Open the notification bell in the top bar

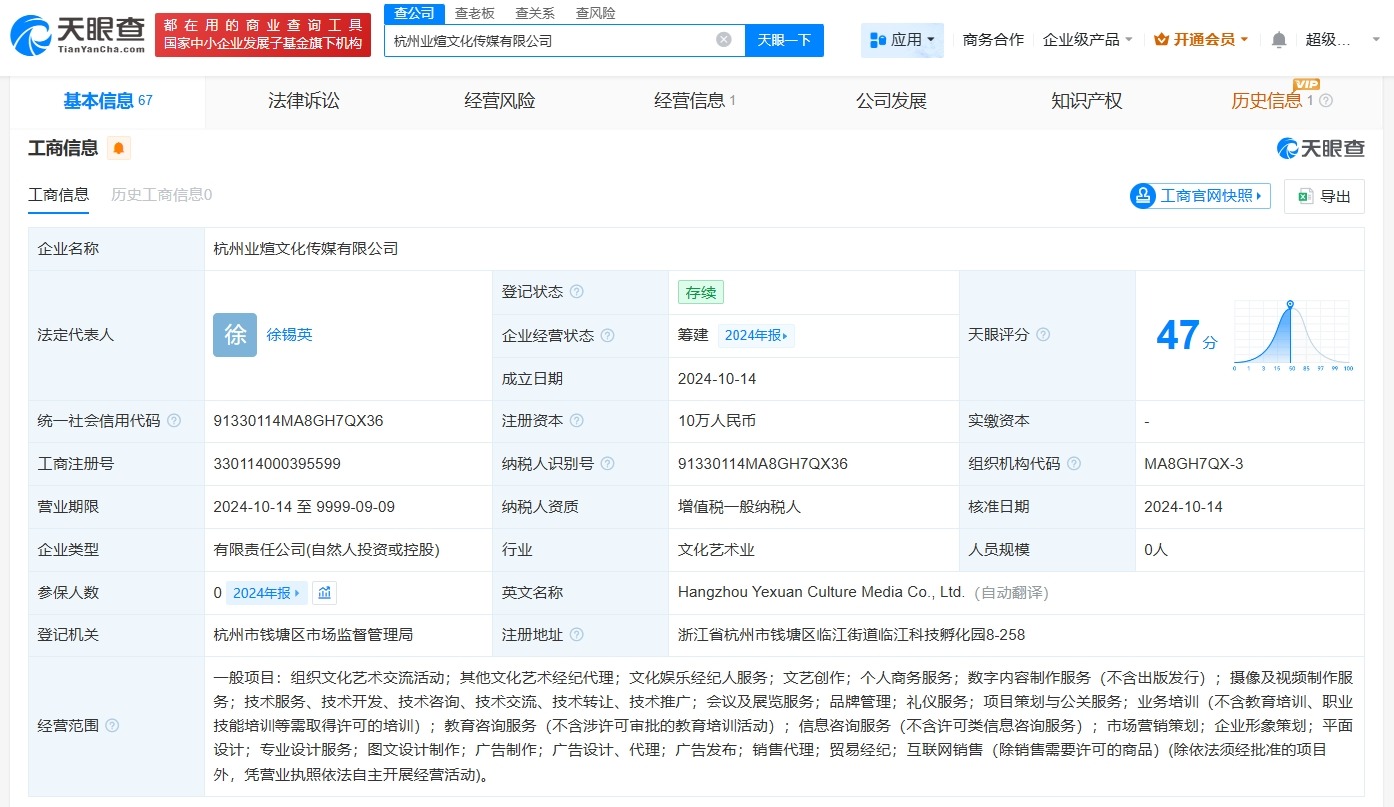point(1278,36)
